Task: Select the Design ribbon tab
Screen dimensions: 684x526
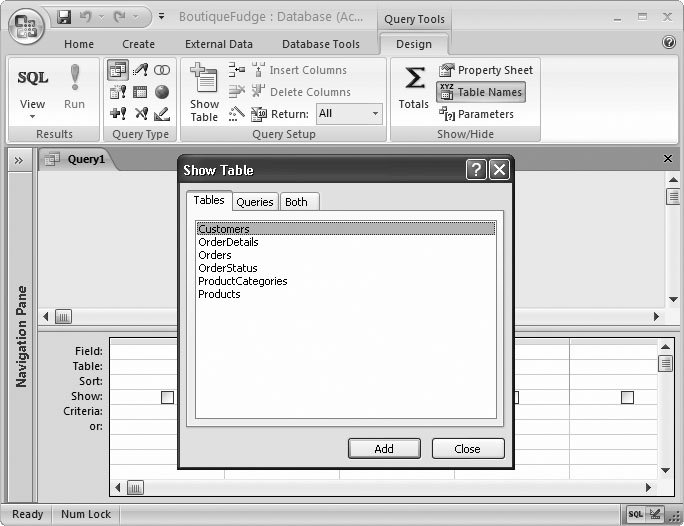Action: (x=414, y=44)
